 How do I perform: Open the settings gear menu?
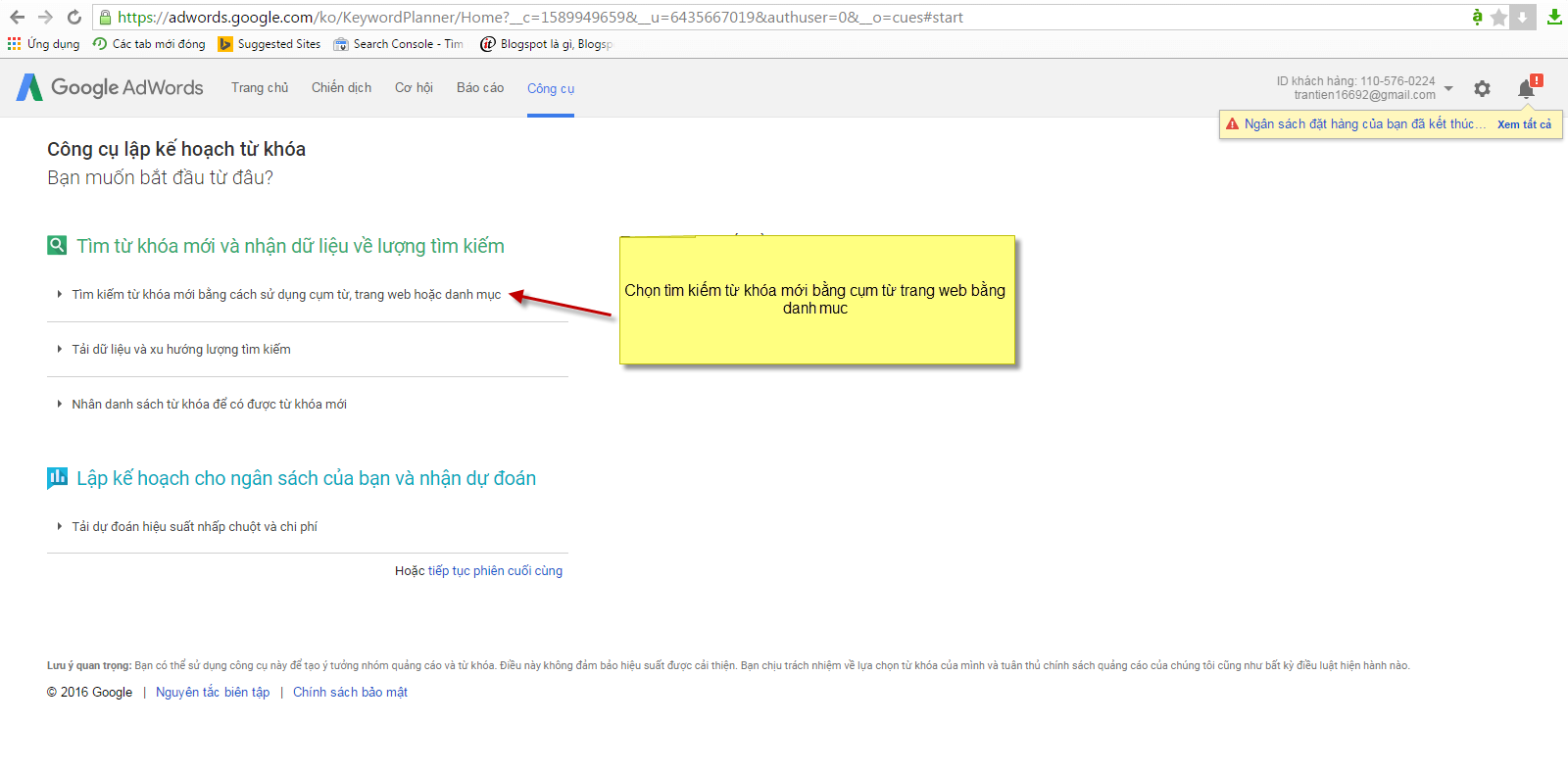[x=1482, y=89]
